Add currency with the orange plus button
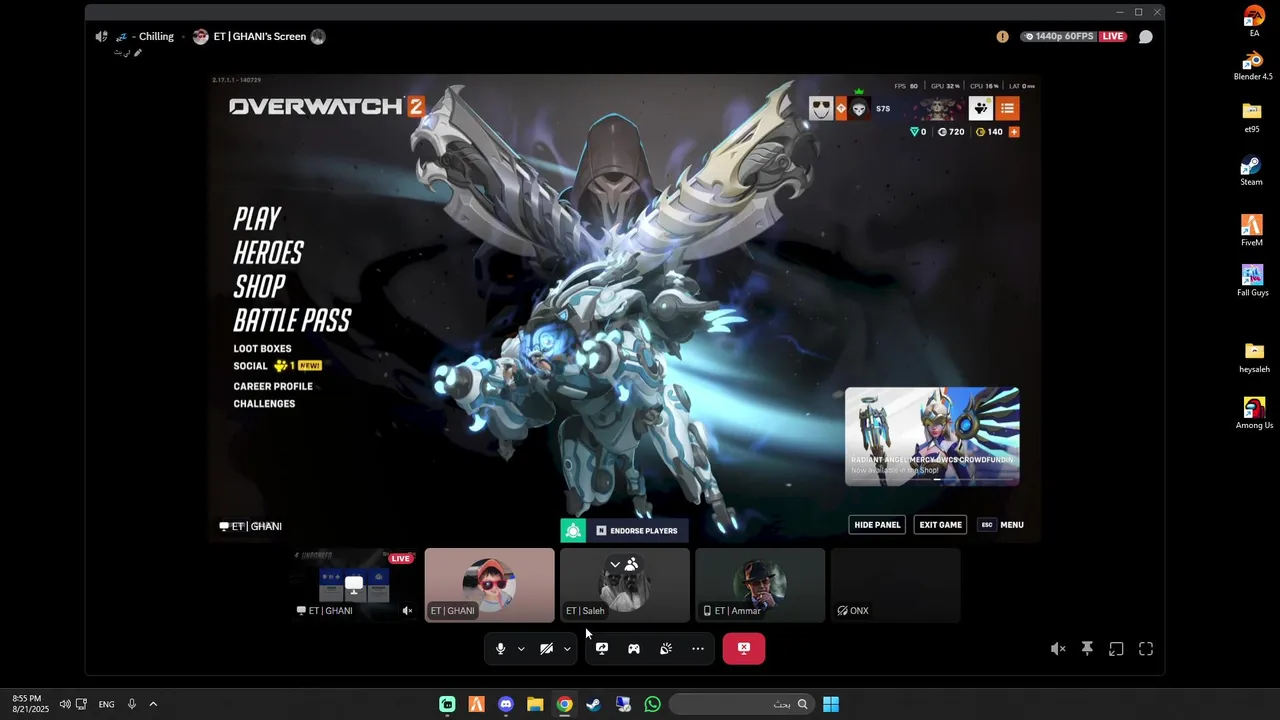This screenshot has height=720, width=1280. pos(1014,132)
